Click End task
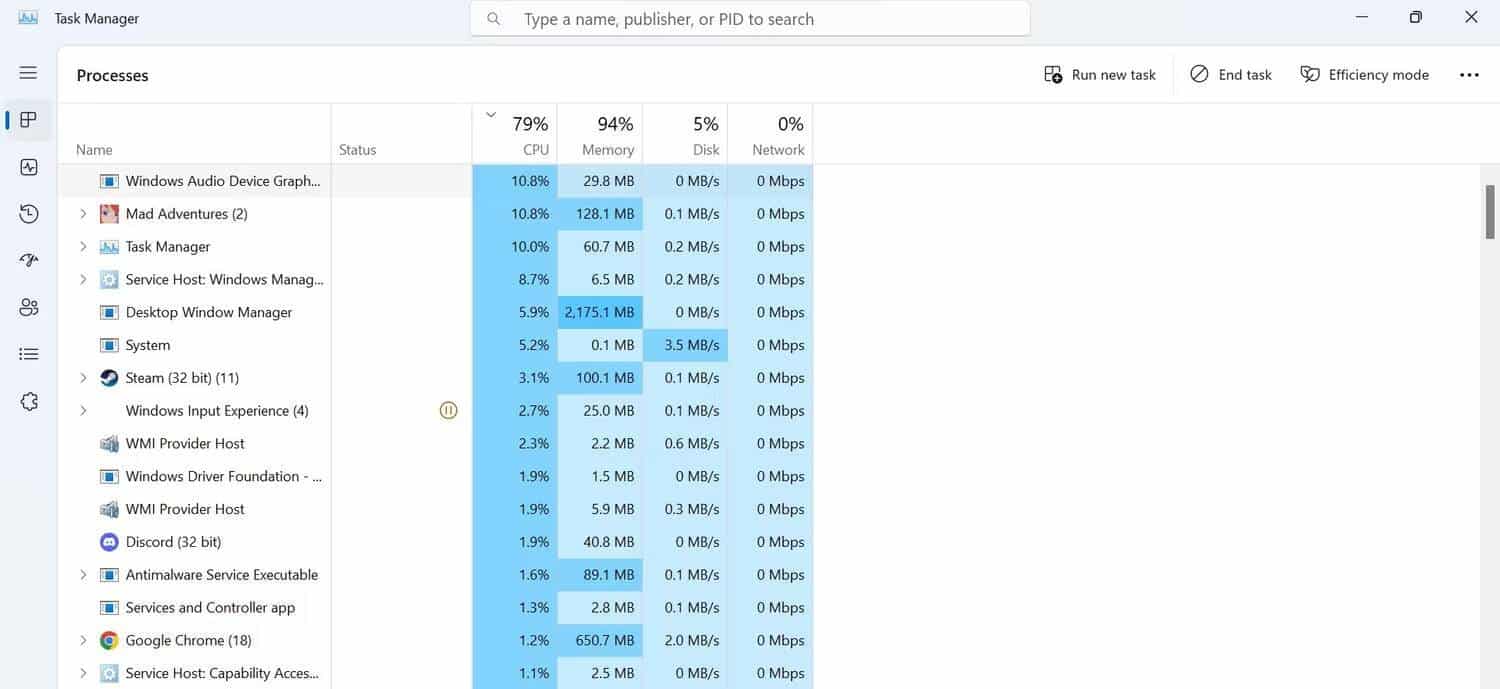1500x689 pixels. [x=1230, y=74]
